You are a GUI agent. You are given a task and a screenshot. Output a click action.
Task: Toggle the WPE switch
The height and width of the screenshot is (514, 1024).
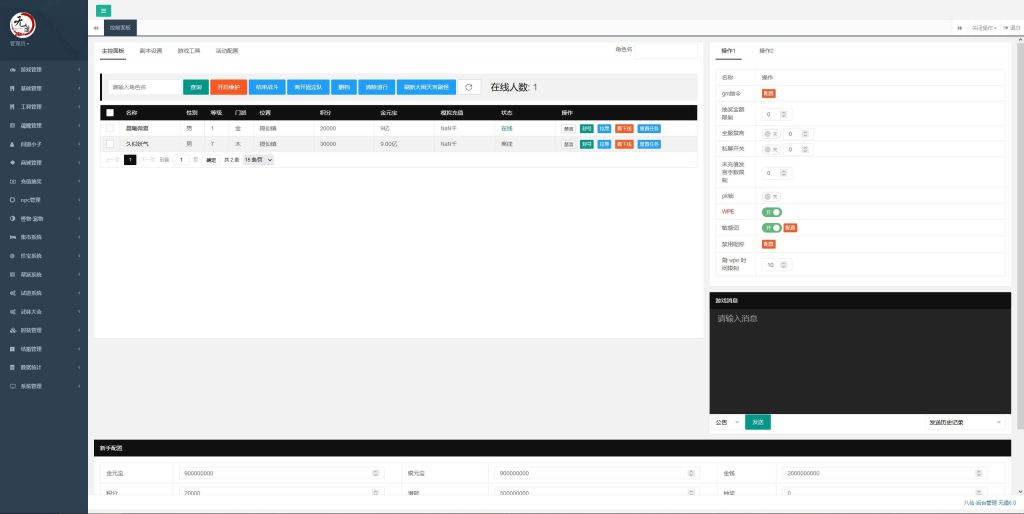772,212
